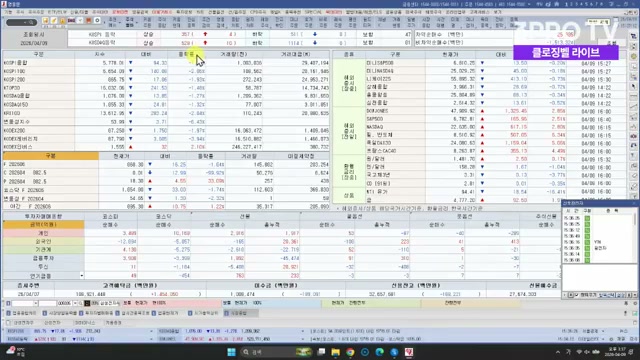The image size is (640, 360).
Task: Click the orange printer-like toolbar icon
Action: coord(88,20)
